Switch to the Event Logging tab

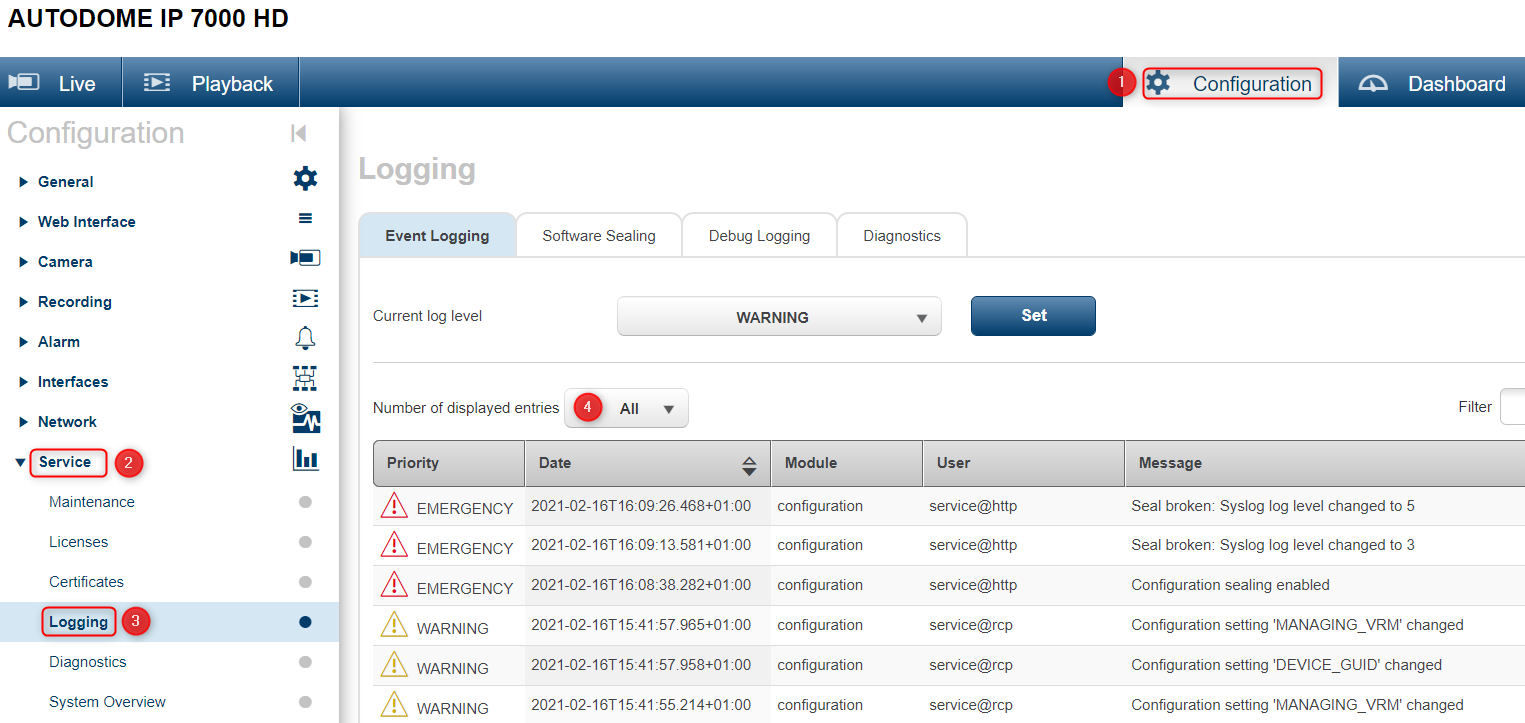(x=437, y=236)
